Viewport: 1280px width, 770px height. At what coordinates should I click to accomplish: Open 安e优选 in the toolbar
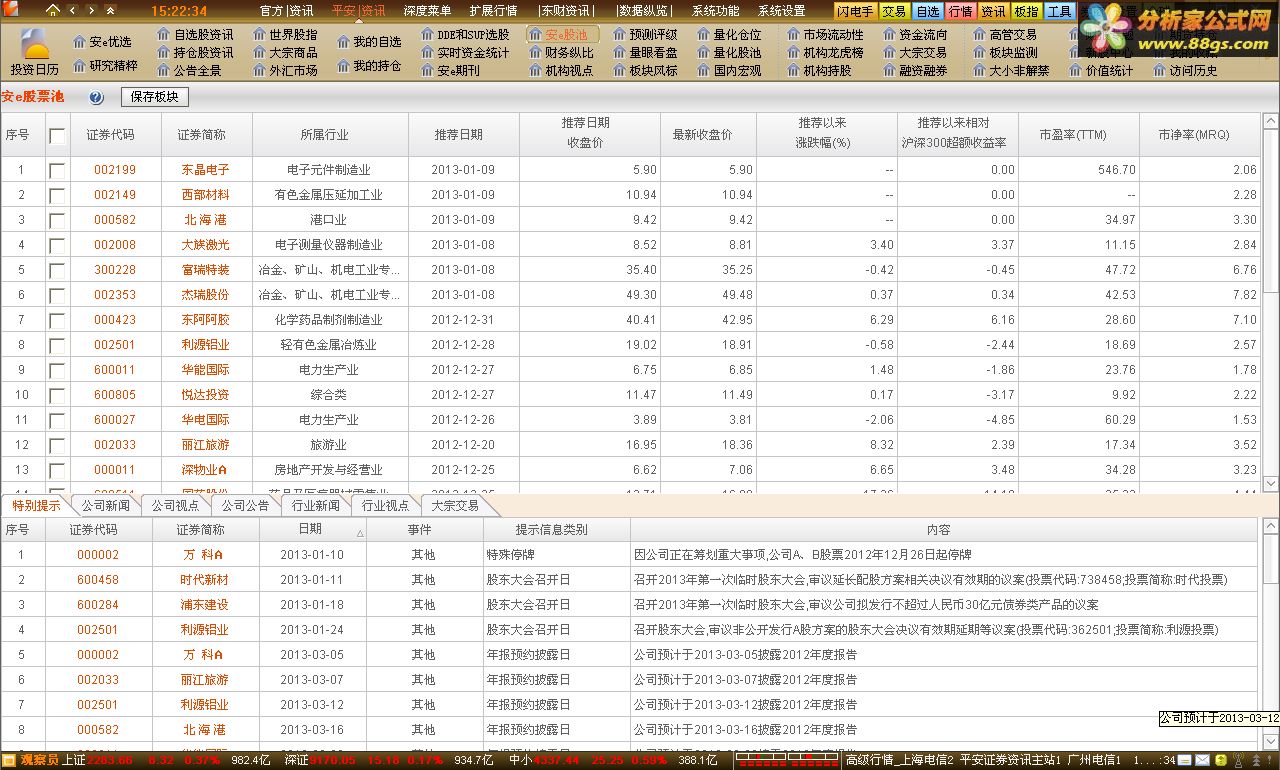103,42
